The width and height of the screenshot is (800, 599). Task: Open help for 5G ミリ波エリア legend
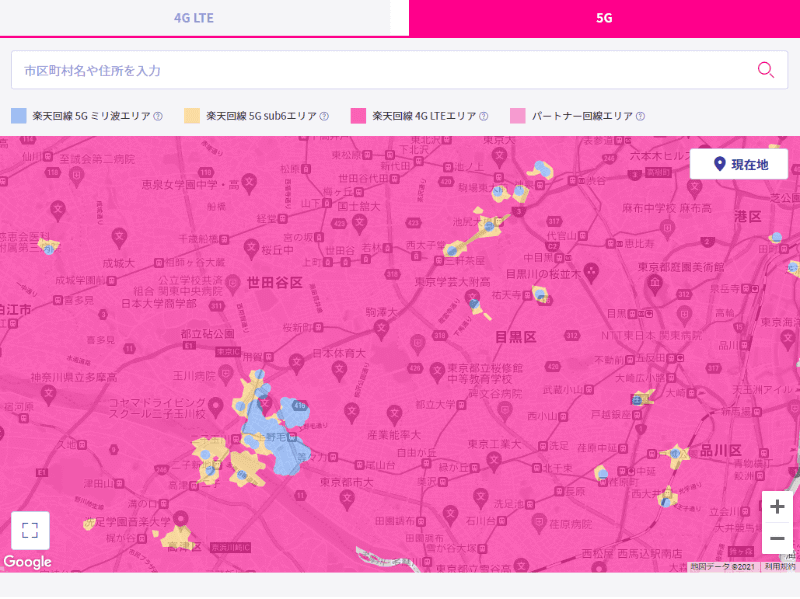click(158, 116)
